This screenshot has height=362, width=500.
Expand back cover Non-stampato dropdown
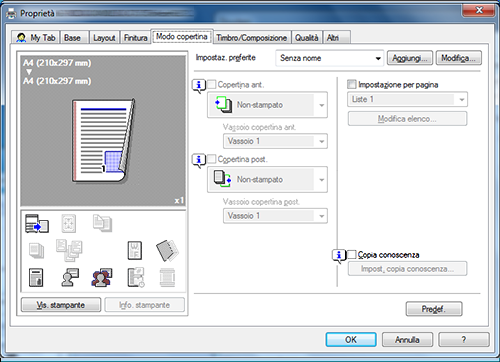pos(267,180)
